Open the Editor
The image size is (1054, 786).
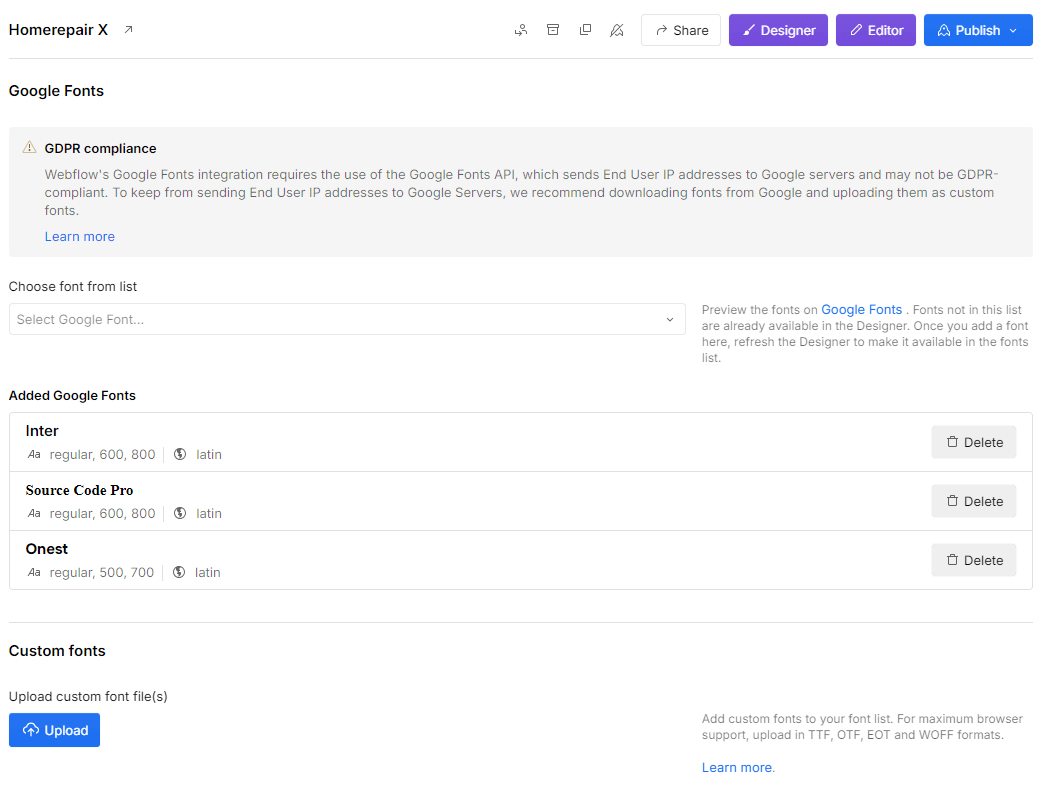[x=875, y=30]
